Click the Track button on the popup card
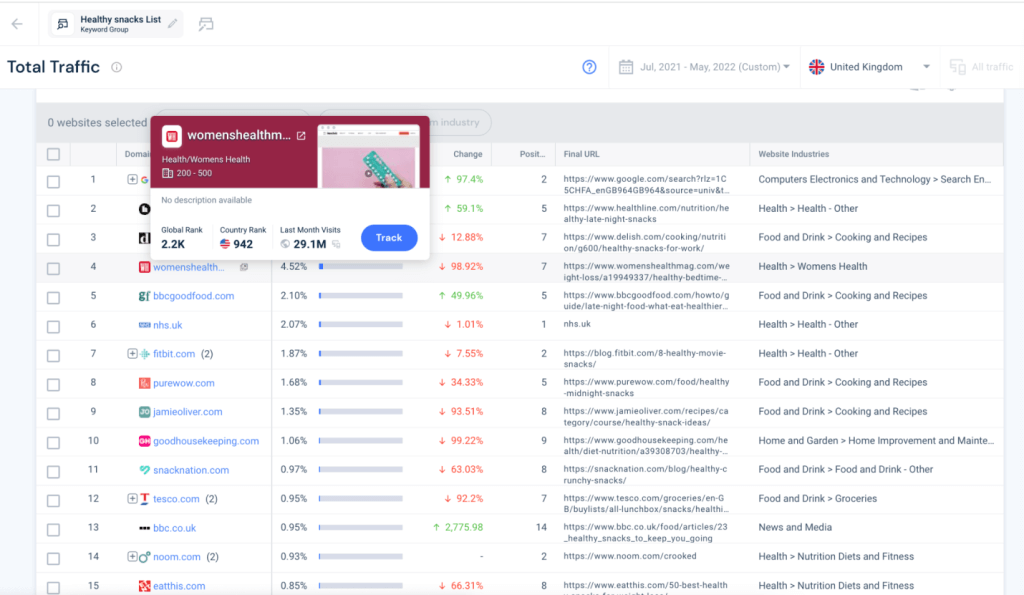Viewport: 1024px width, 595px height. click(x=389, y=237)
